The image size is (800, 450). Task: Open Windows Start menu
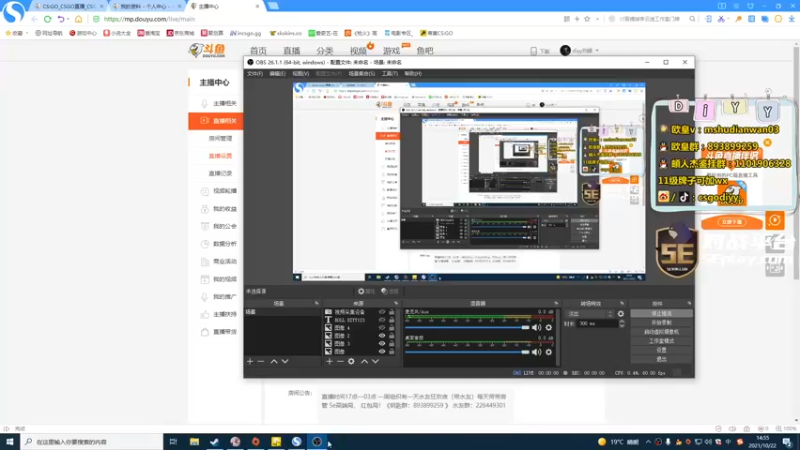click(10, 441)
